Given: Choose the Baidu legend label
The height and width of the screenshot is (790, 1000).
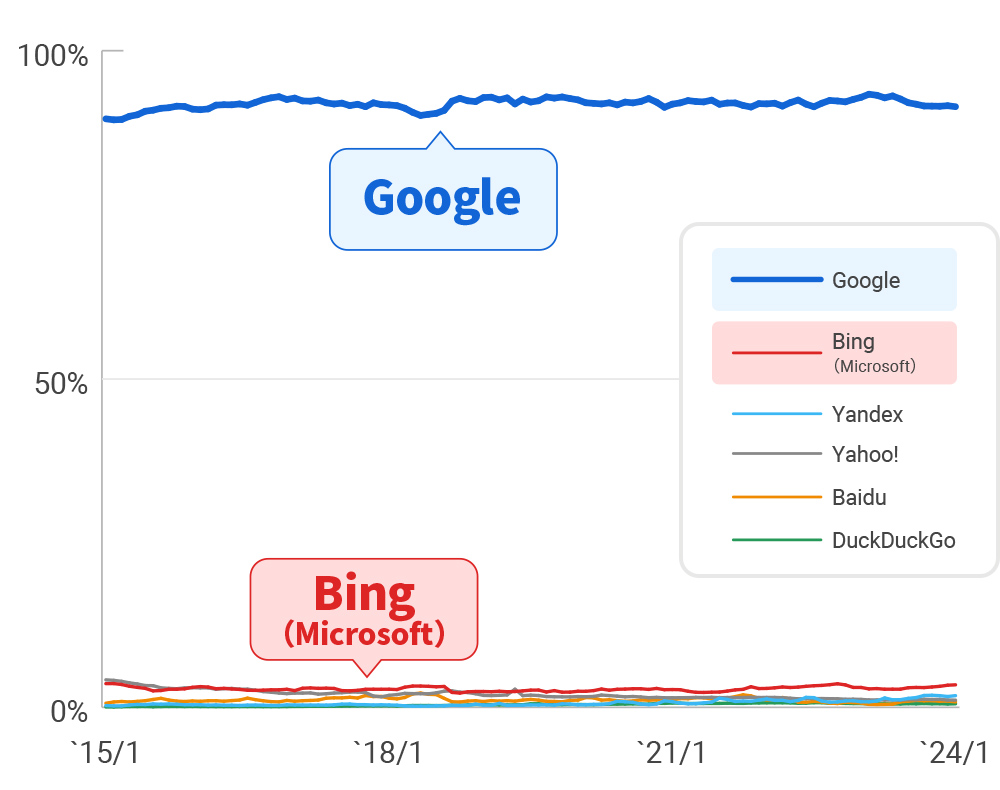Looking at the screenshot, I should [x=859, y=497].
